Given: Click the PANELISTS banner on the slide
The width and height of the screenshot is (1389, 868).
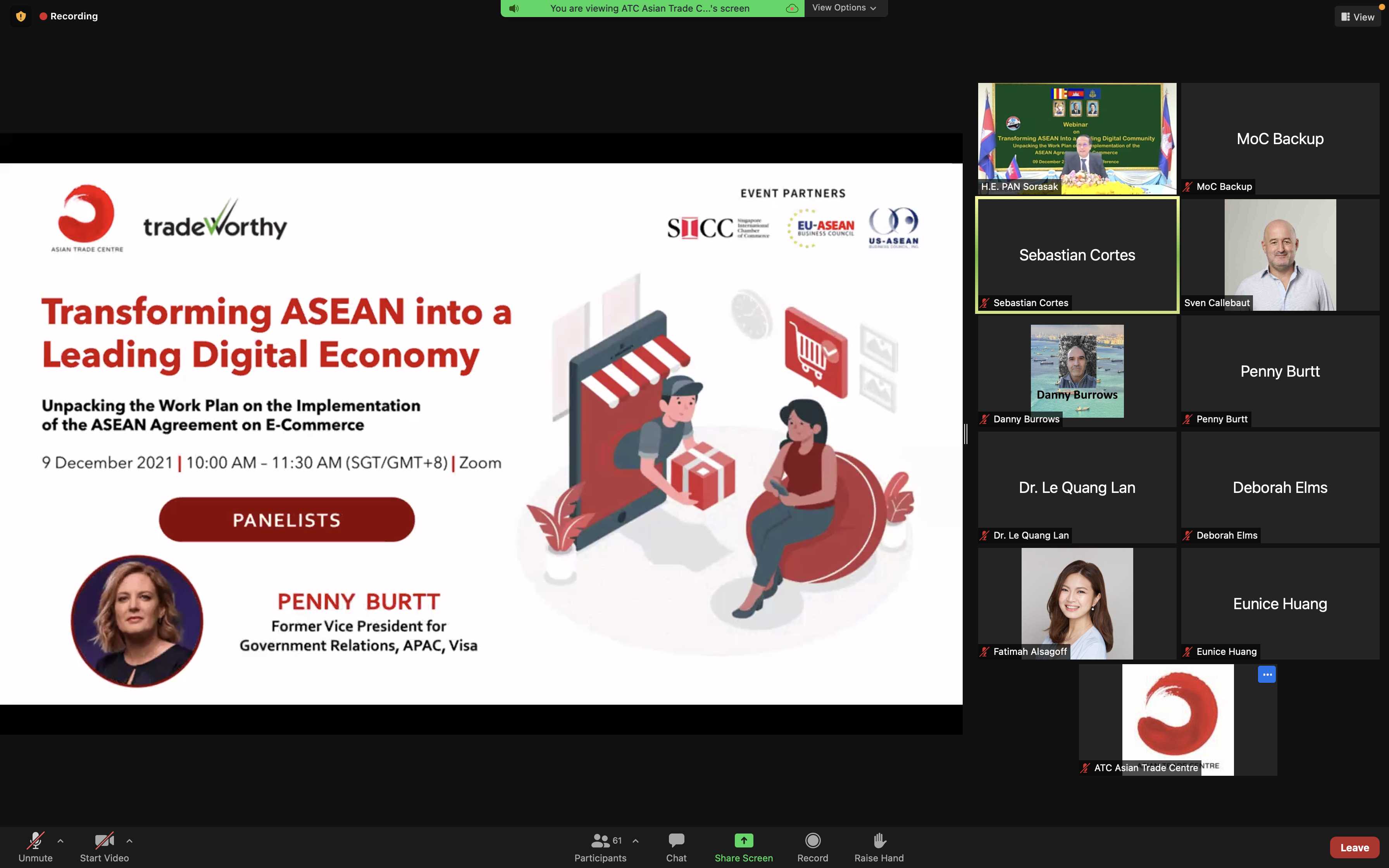Looking at the screenshot, I should [x=286, y=520].
